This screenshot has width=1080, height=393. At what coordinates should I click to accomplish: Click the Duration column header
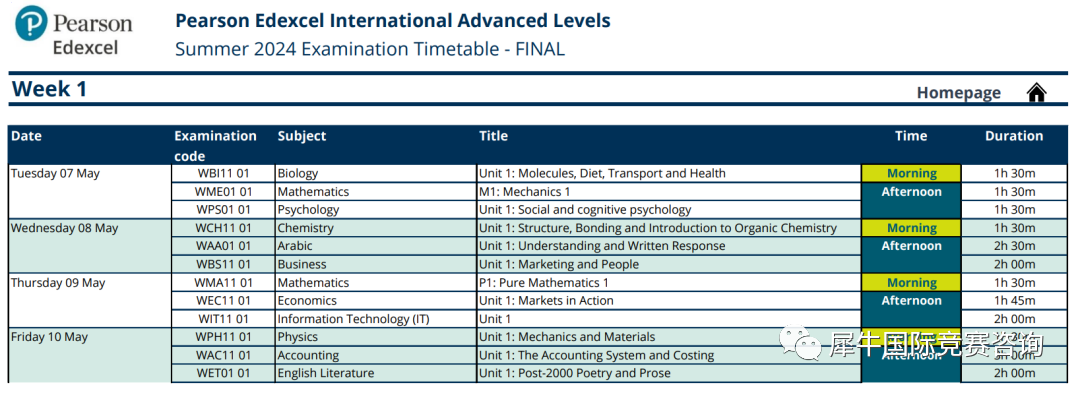1014,136
